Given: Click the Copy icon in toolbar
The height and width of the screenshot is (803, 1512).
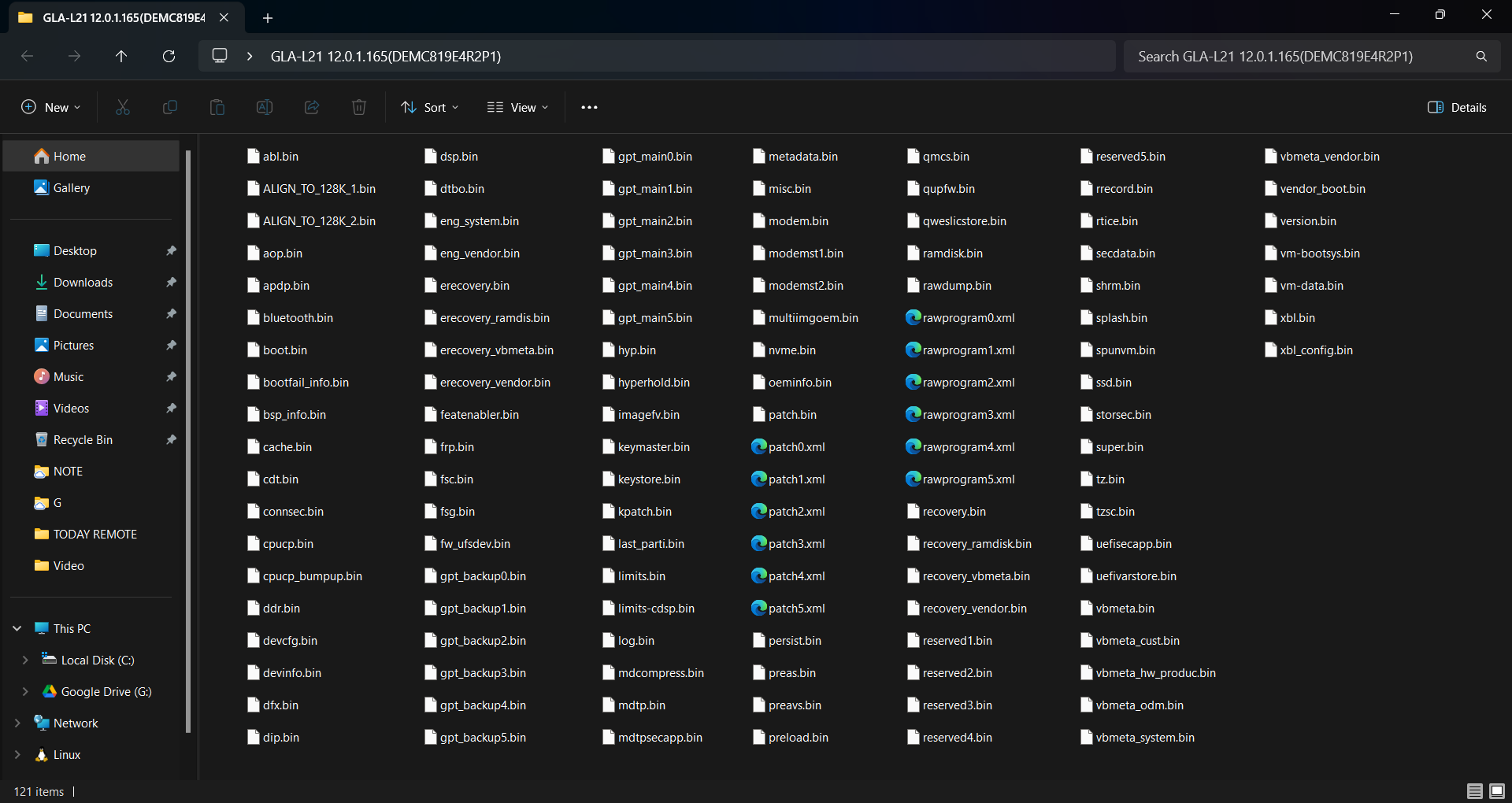Looking at the screenshot, I should point(170,107).
